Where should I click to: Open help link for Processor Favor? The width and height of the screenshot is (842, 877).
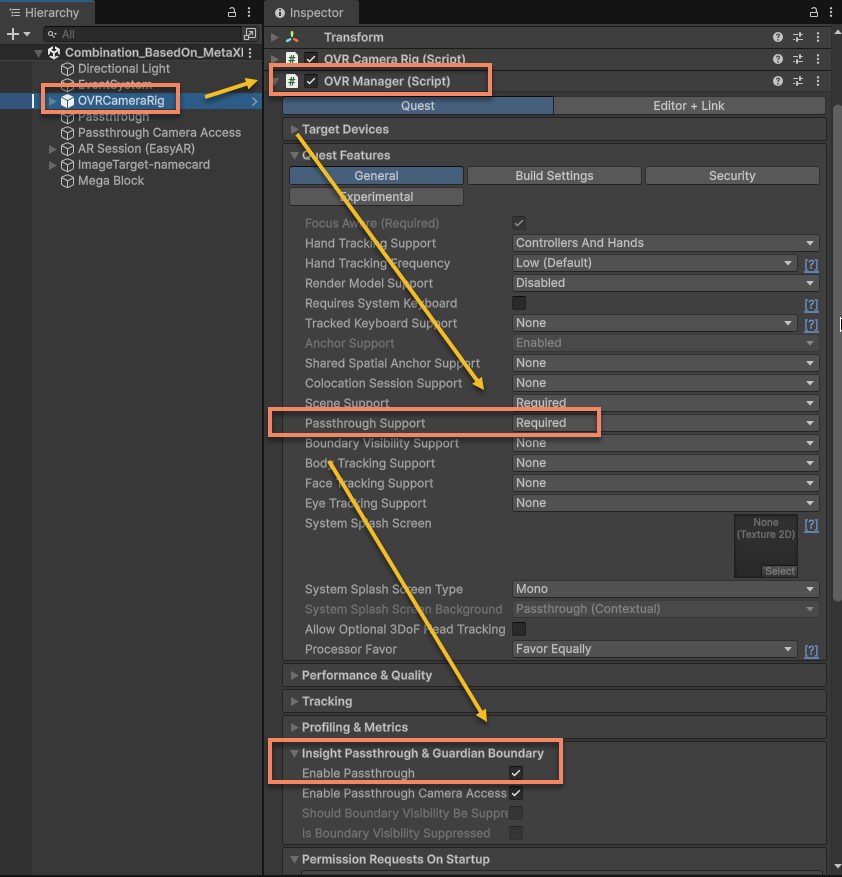point(811,650)
